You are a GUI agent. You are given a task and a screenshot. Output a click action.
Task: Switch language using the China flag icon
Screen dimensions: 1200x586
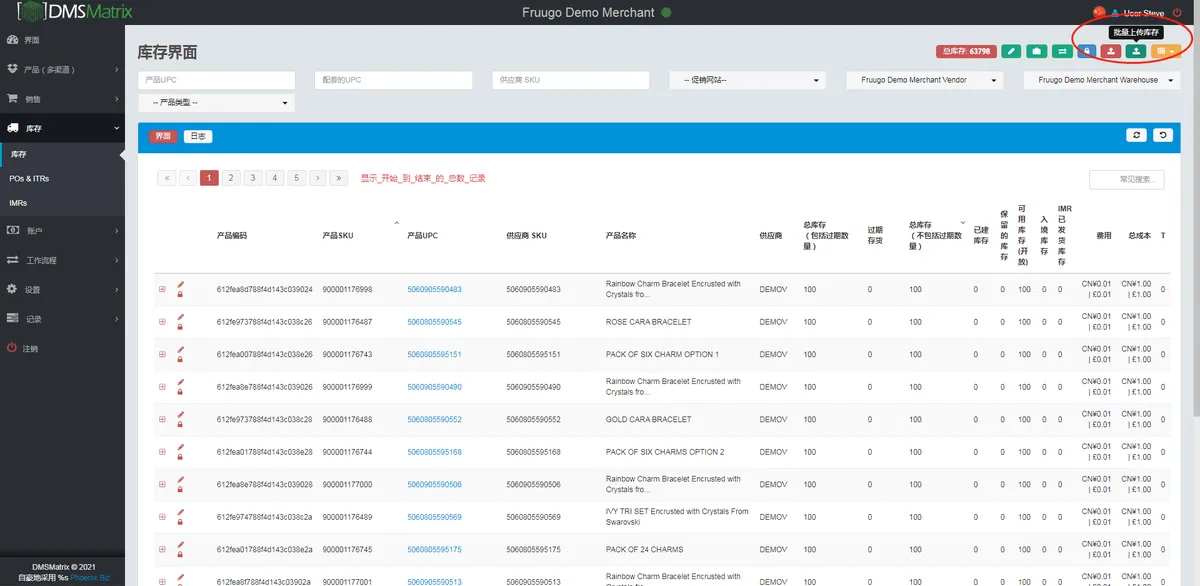pyautogui.click(x=1099, y=12)
